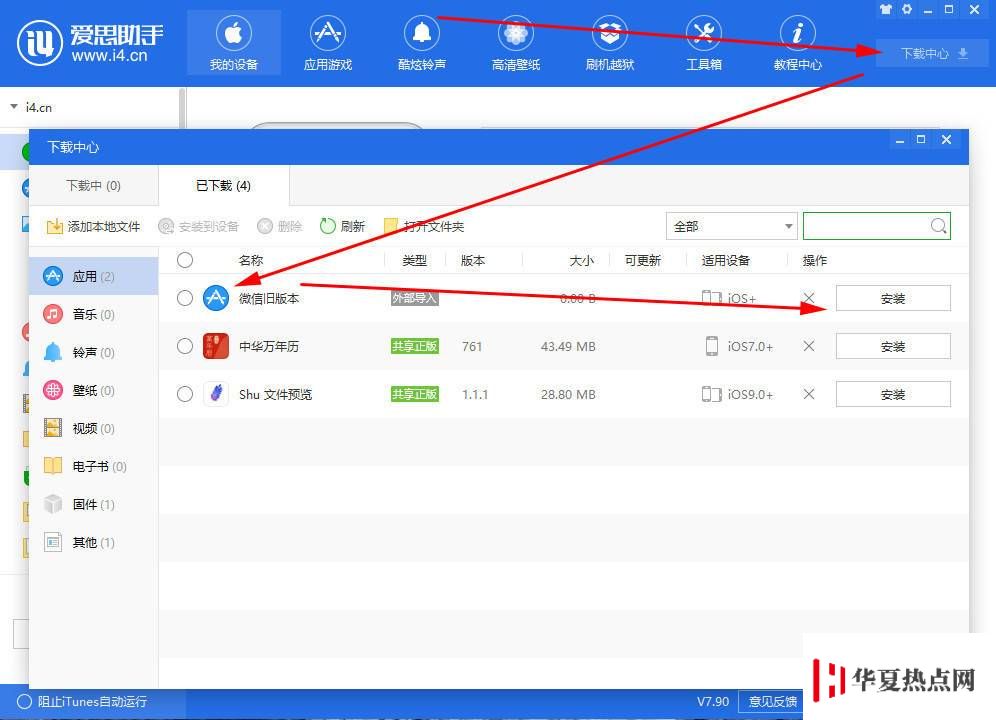Open the 全部 filter dropdown
The height and width of the screenshot is (720, 996).
tap(731, 226)
